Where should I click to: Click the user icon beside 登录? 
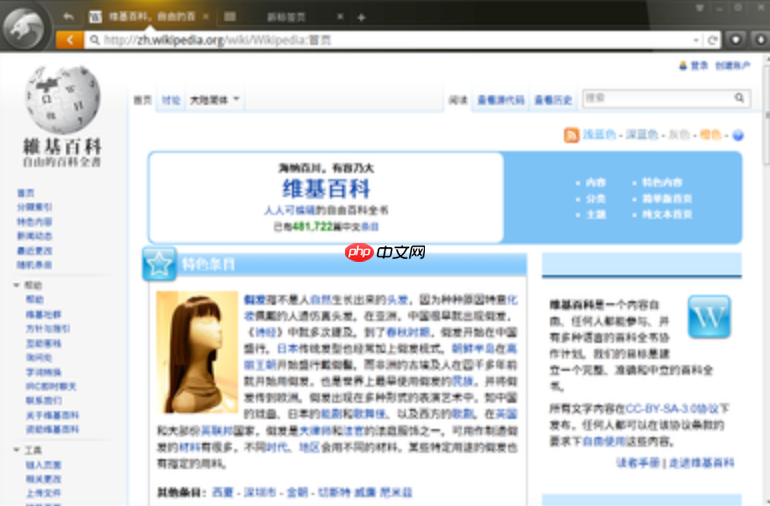pos(683,65)
